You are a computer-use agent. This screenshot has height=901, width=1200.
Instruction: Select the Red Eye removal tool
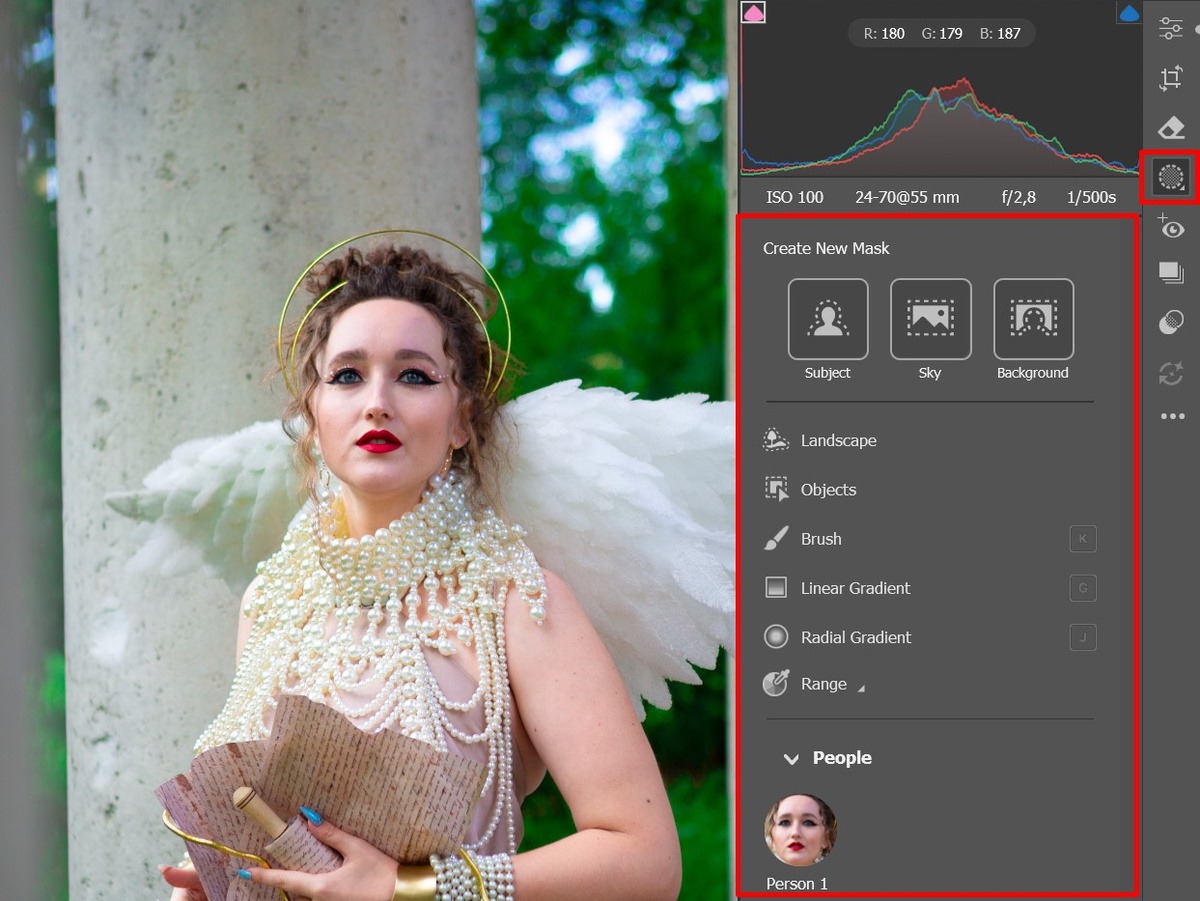point(1171,226)
